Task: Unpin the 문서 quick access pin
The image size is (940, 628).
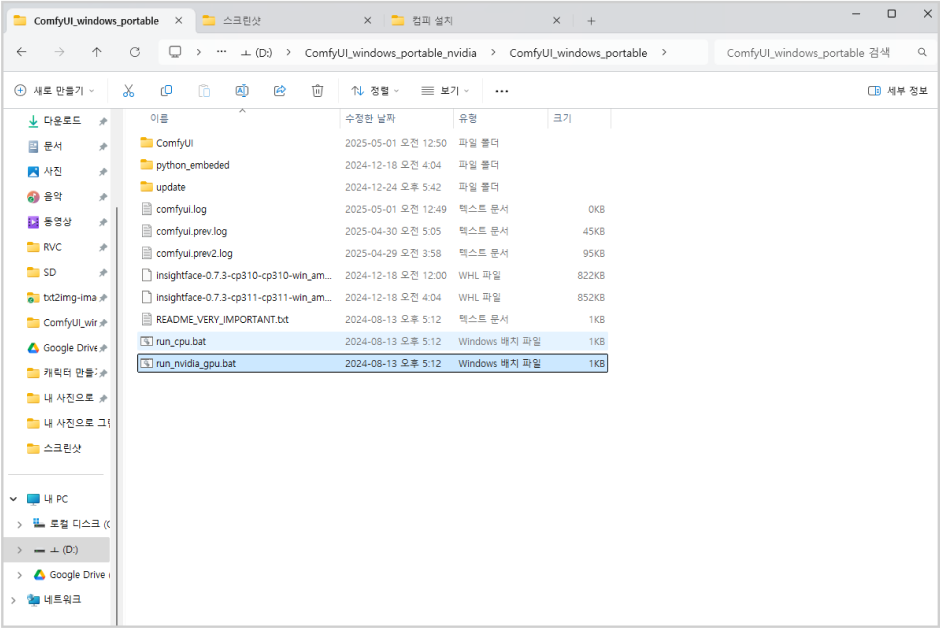Action: [x=103, y=146]
